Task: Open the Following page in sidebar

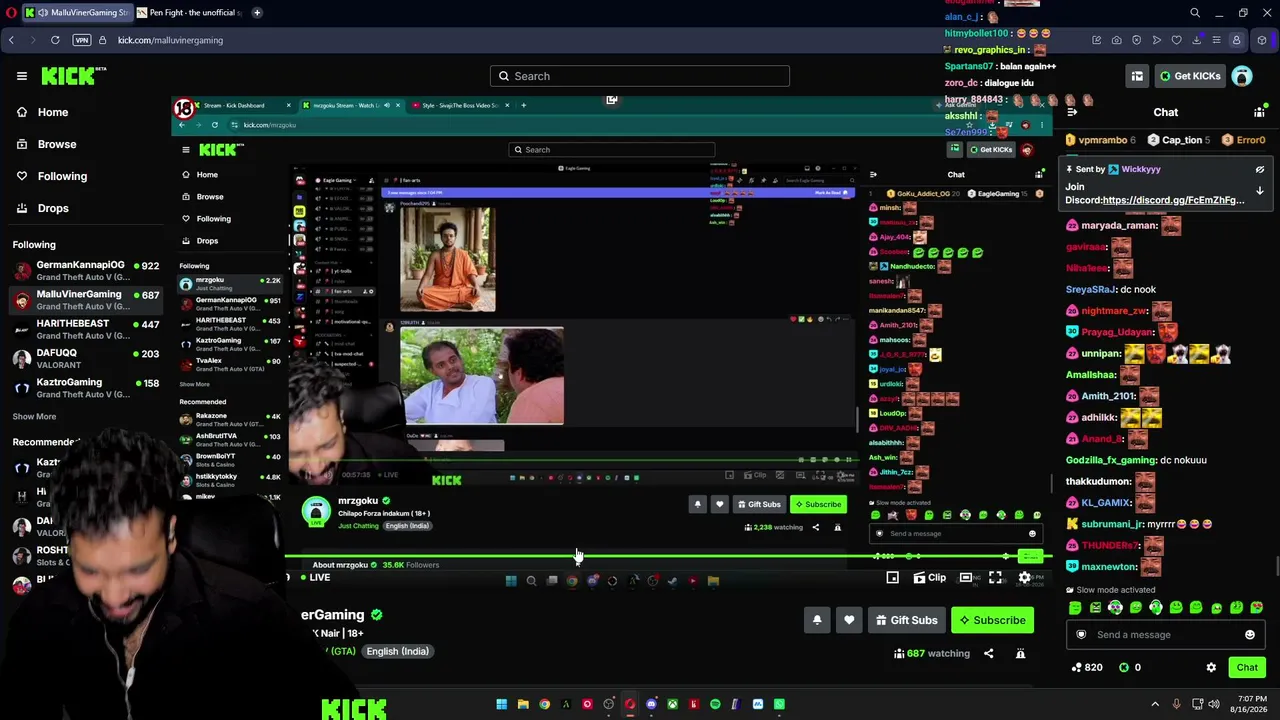Action: click(x=62, y=176)
